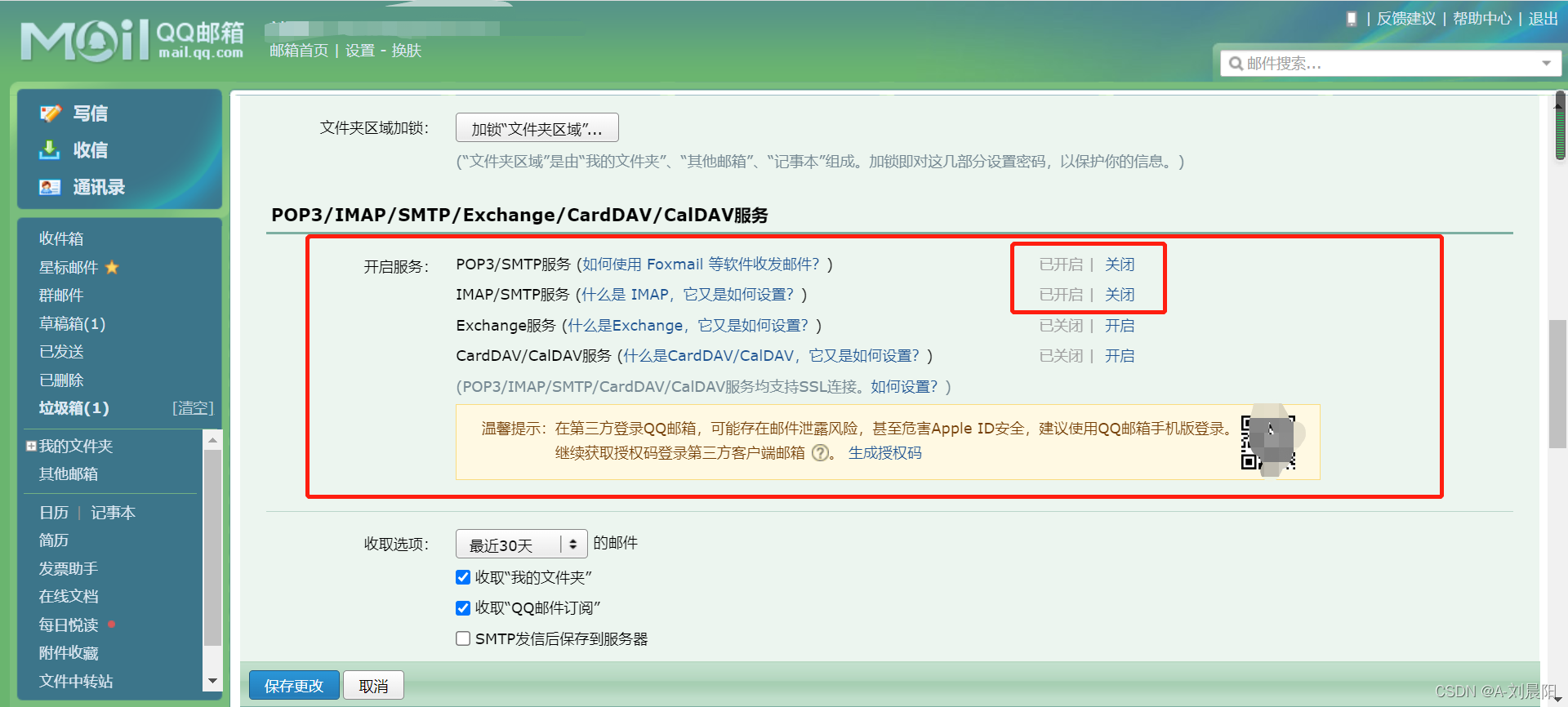Click the contacts card icon
Viewport: 1568px width, 707px height.
50,187
